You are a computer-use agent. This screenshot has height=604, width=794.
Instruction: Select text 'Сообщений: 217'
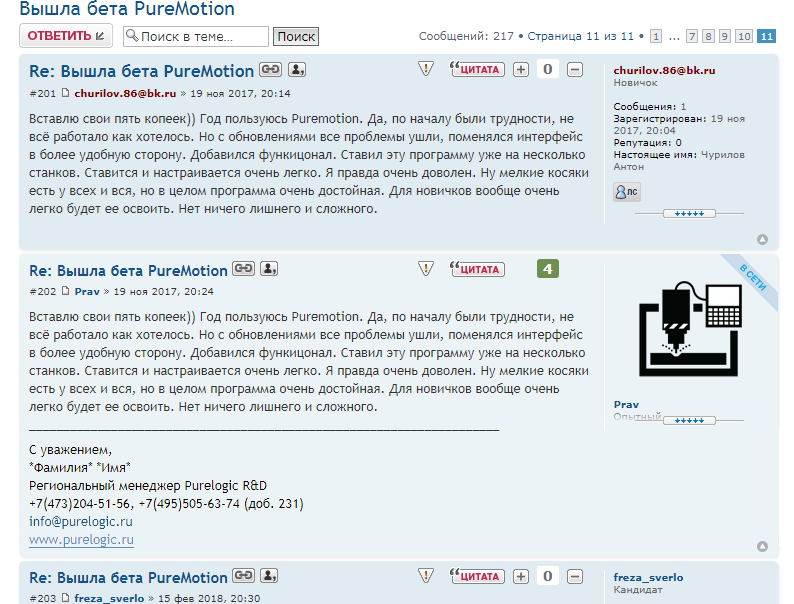pyautogui.click(x=466, y=36)
